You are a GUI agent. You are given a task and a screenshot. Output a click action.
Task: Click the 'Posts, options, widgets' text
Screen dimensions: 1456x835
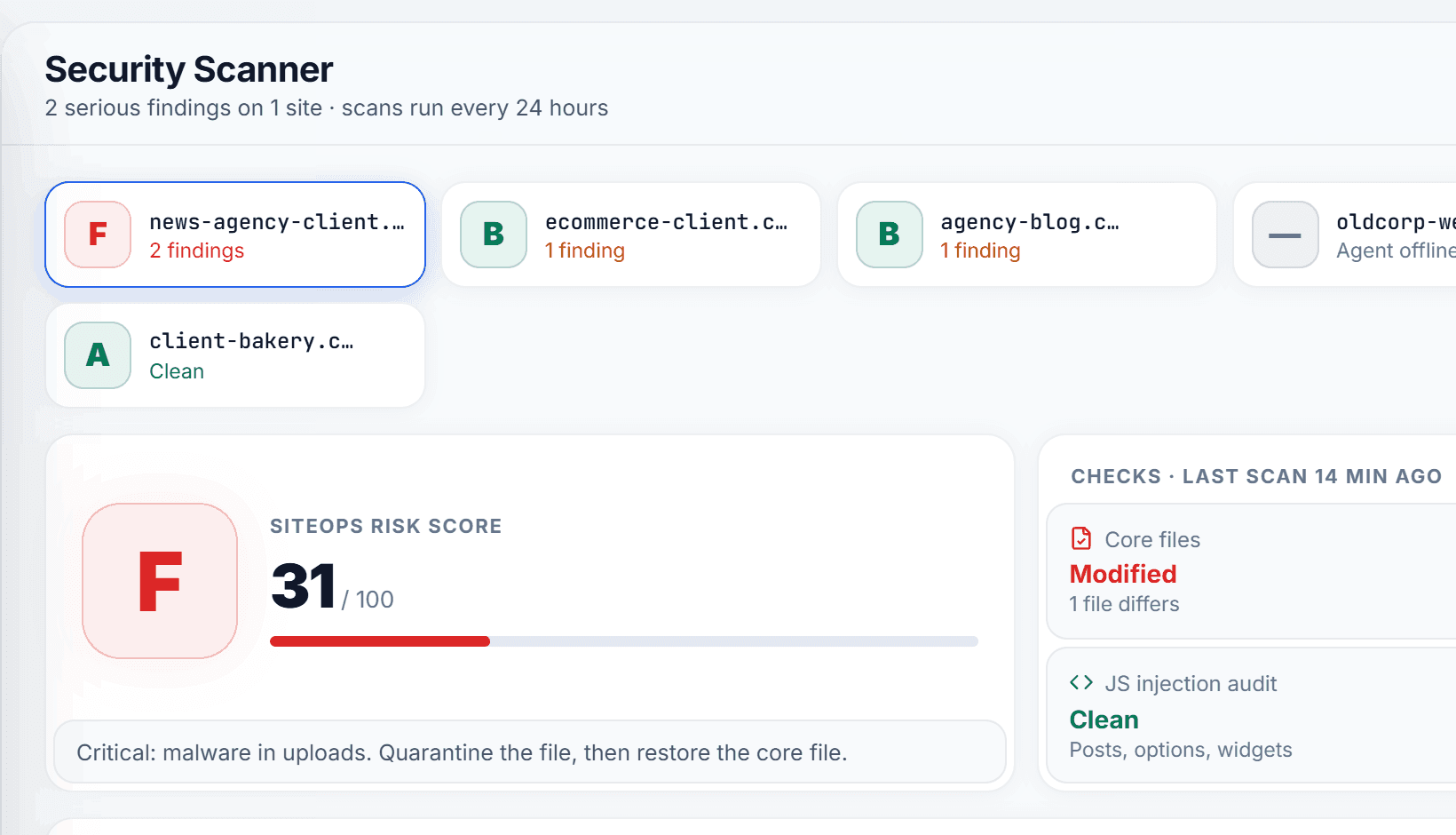1181,750
